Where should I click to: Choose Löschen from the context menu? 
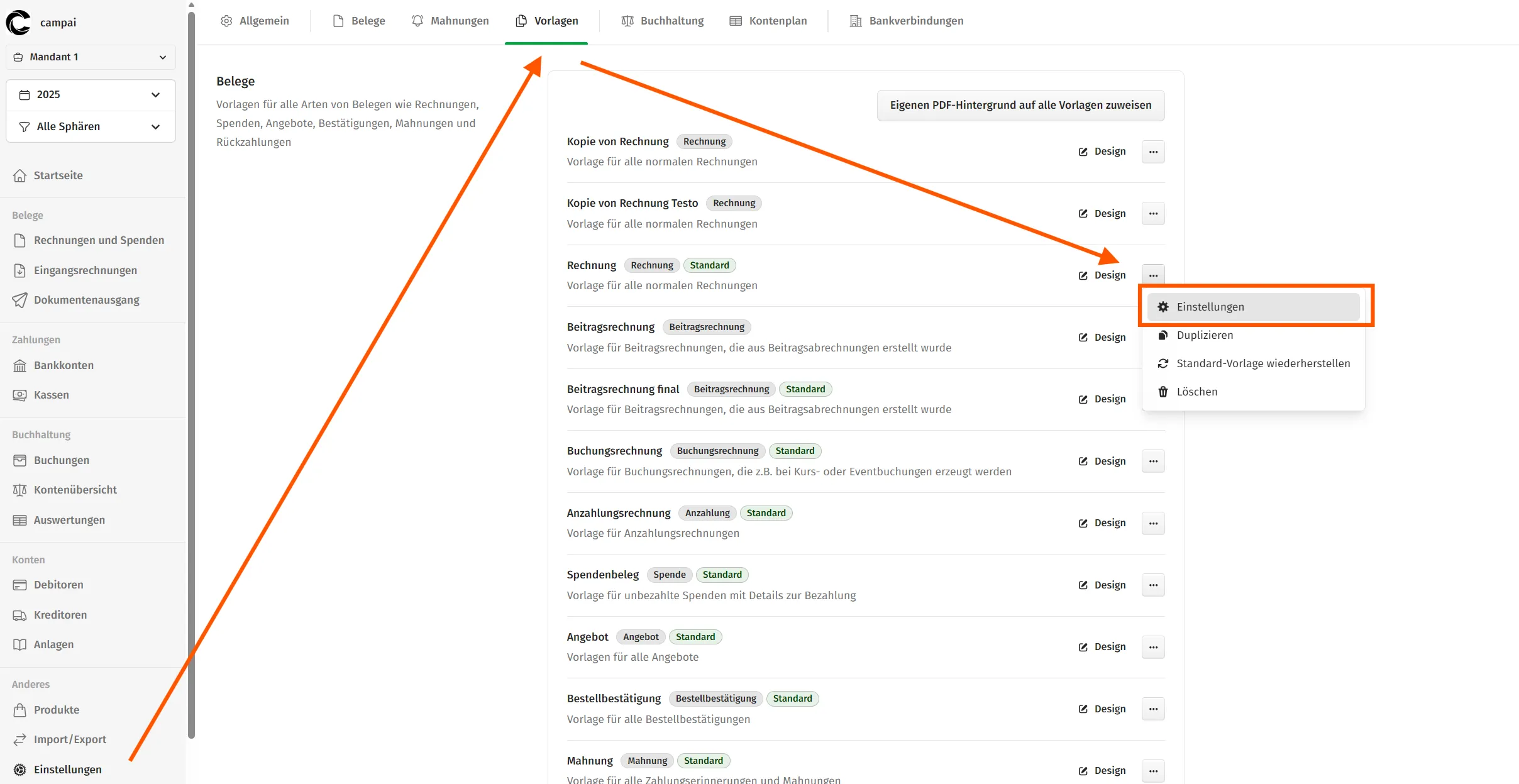point(1196,392)
